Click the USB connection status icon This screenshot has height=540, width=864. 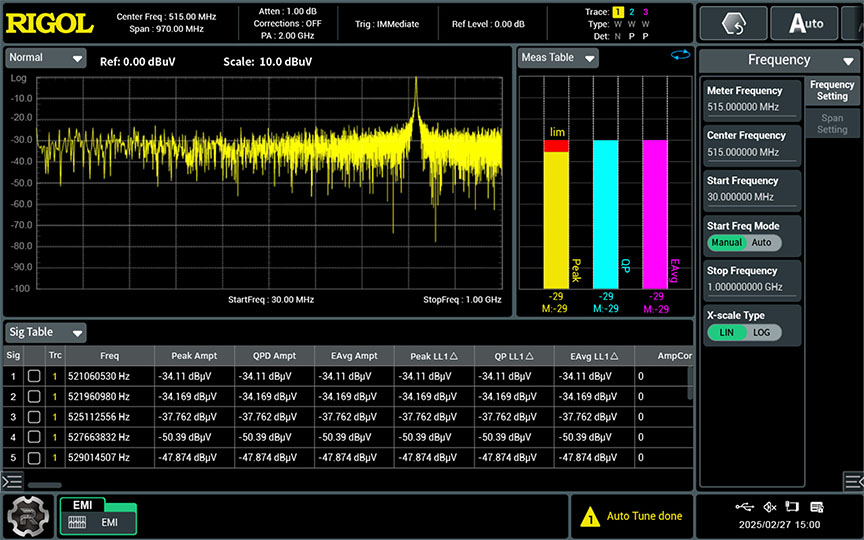(x=746, y=507)
